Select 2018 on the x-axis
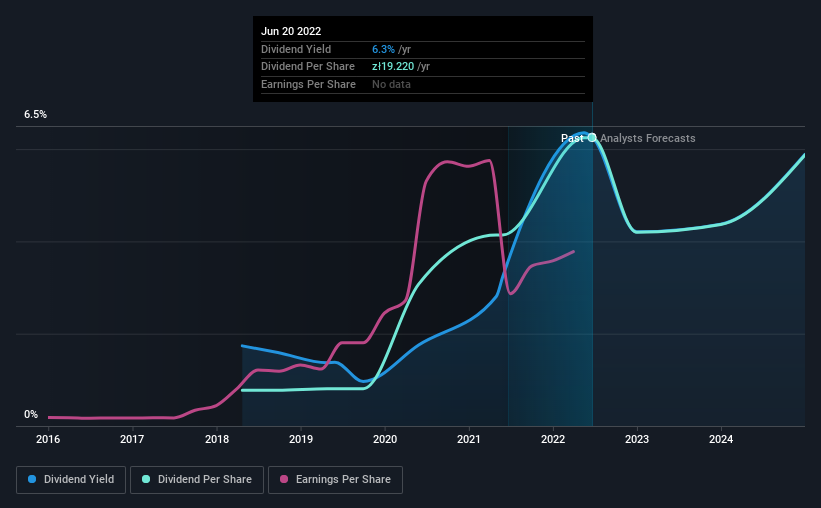 pyautogui.click(x=217, y=439)
